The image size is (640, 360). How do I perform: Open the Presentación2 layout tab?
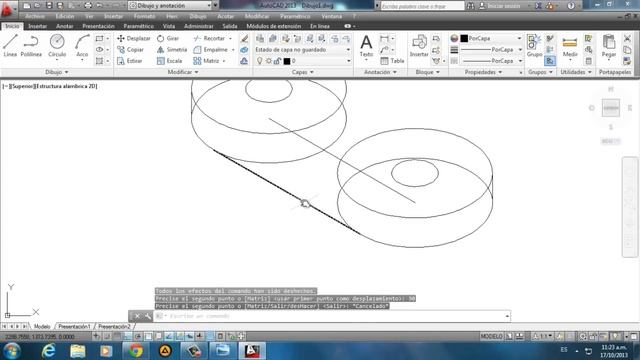tap(114, 327)
